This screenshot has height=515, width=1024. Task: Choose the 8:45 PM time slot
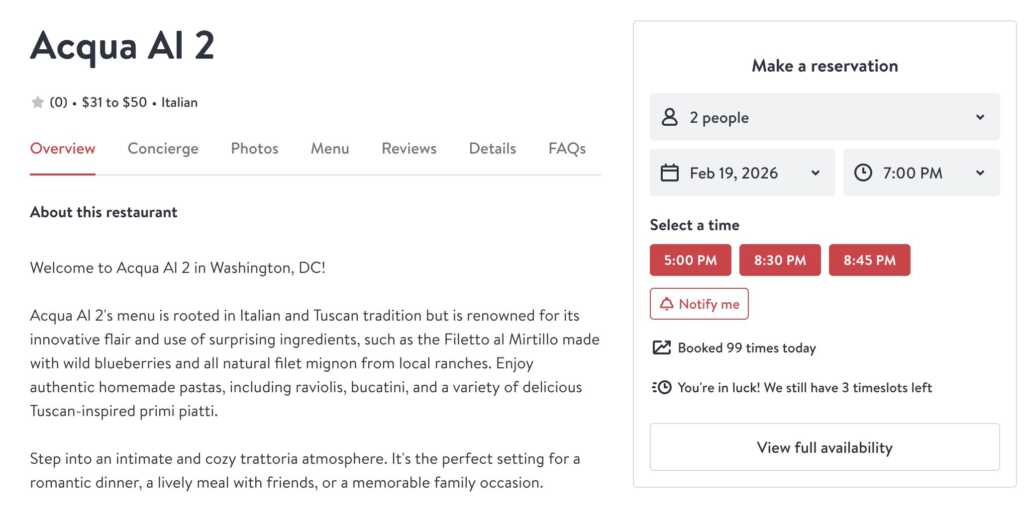pyautogui.click(x=869, y=260)
